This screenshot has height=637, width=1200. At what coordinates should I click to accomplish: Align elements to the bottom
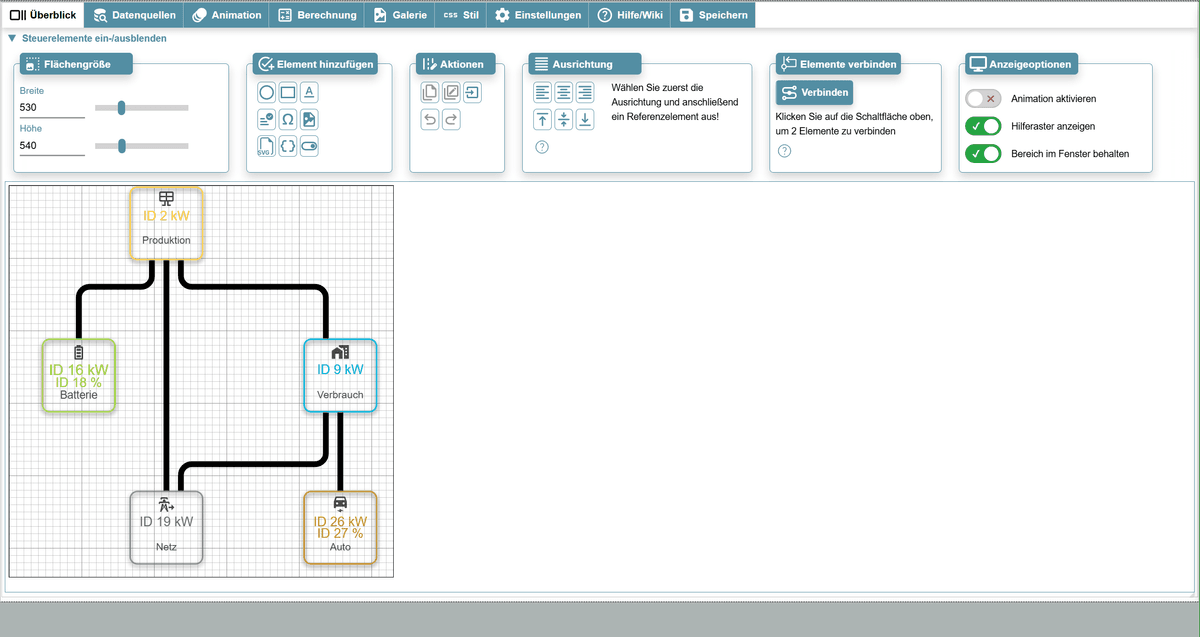pyautogui.click(x=585, y=119)
